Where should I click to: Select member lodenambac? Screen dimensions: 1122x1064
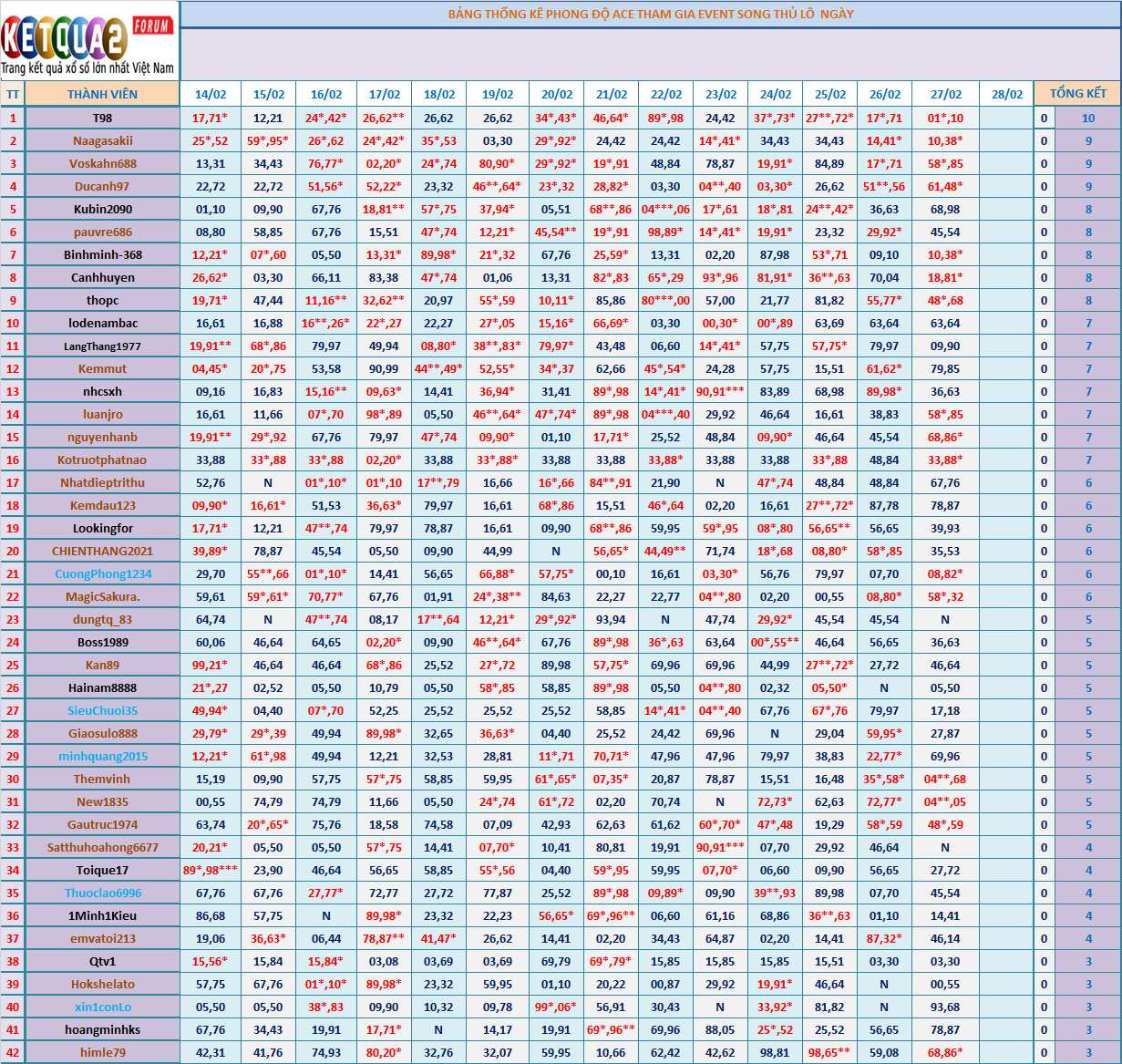pos(102,323)
